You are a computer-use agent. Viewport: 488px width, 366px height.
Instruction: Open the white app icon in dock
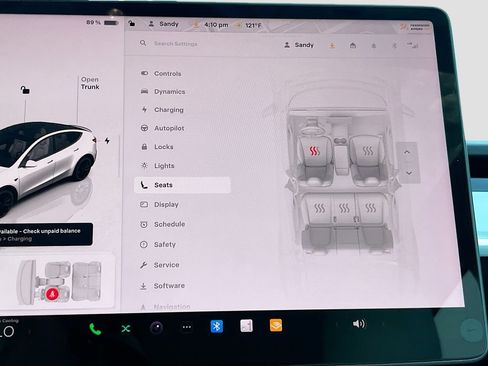click(246, 326)
